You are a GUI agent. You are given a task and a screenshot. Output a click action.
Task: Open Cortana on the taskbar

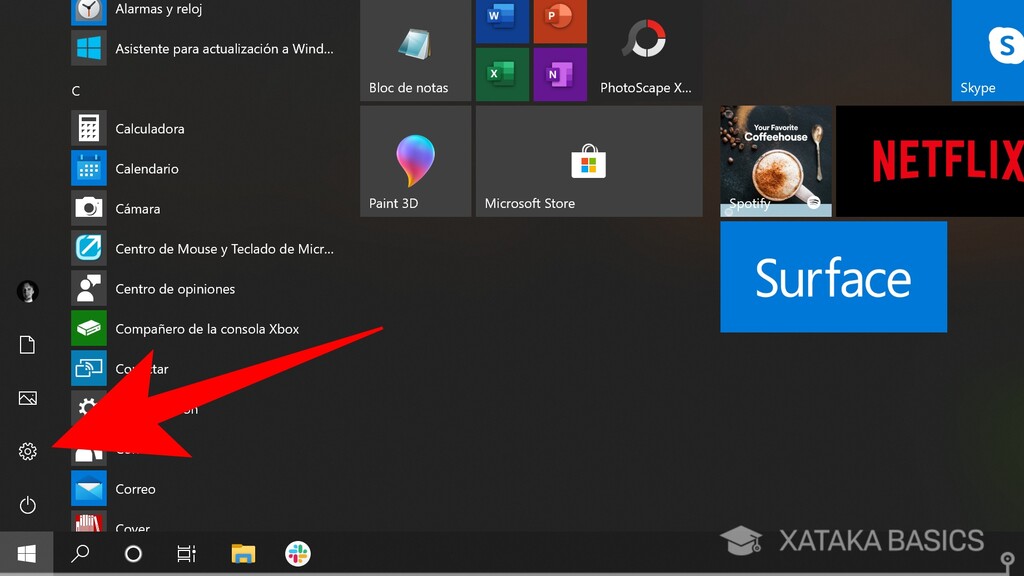pos(133,553)
